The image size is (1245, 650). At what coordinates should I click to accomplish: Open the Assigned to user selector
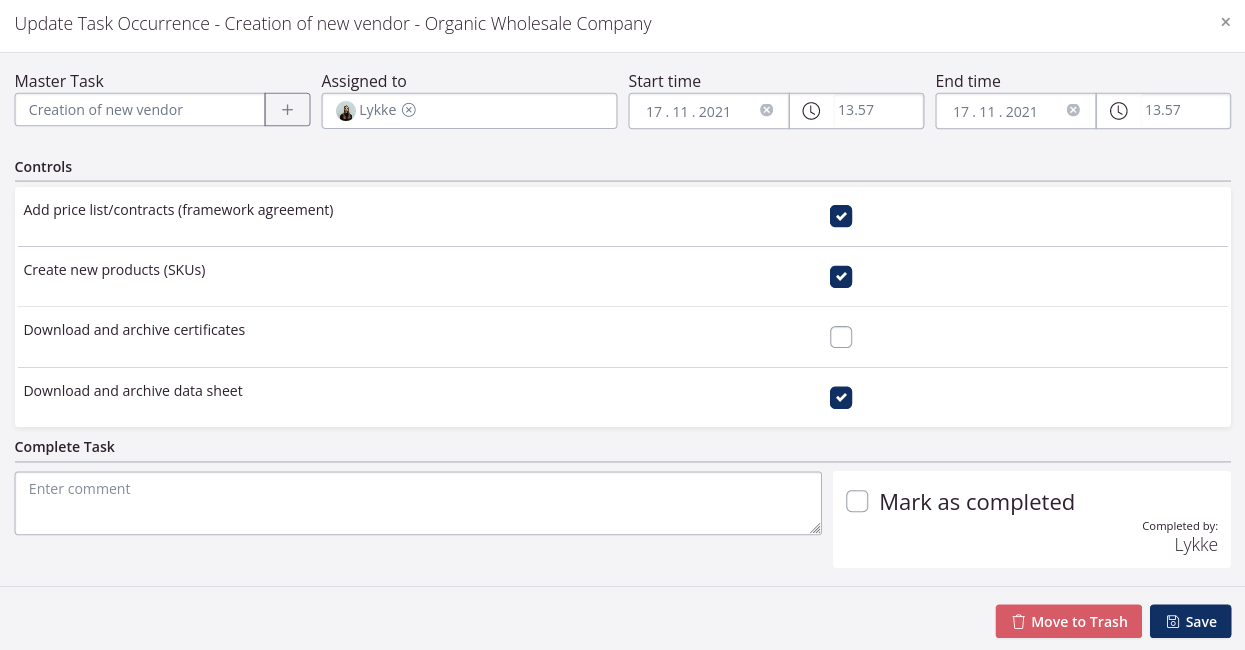520,111
